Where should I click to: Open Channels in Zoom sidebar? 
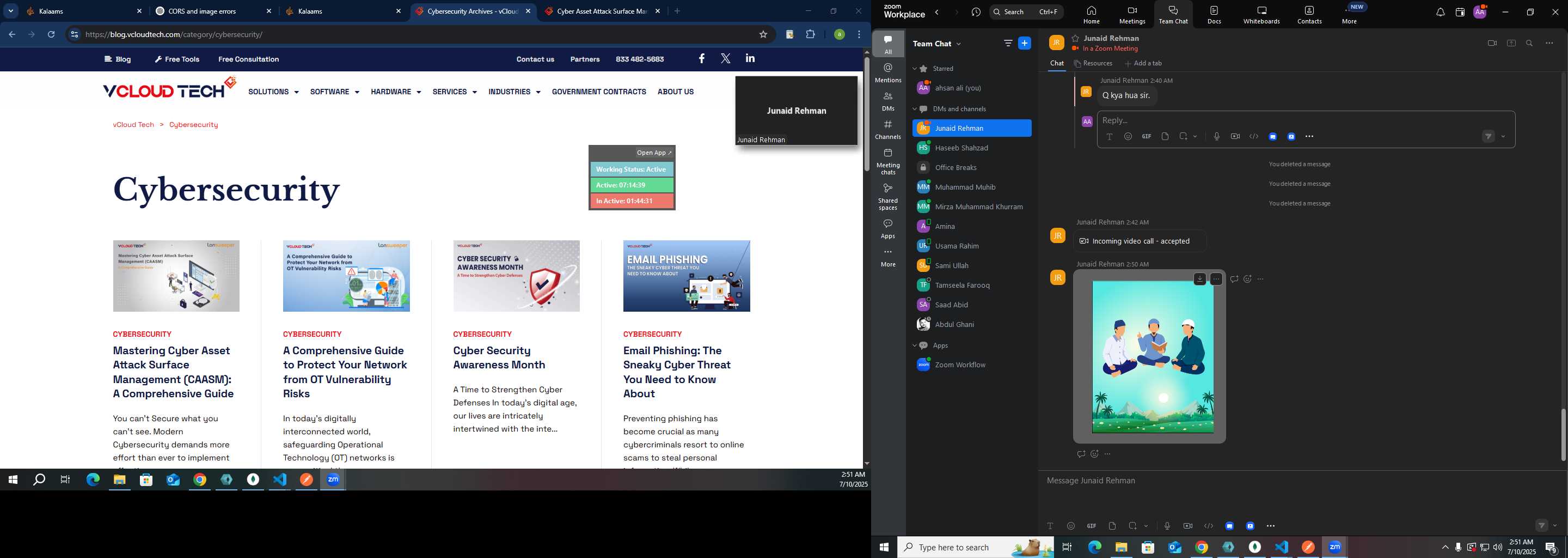[888, 129]
